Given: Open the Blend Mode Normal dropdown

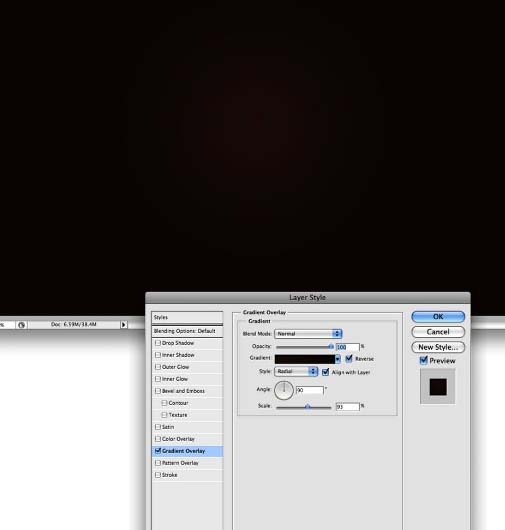Looking at the screenshot, I should (308, 334).
